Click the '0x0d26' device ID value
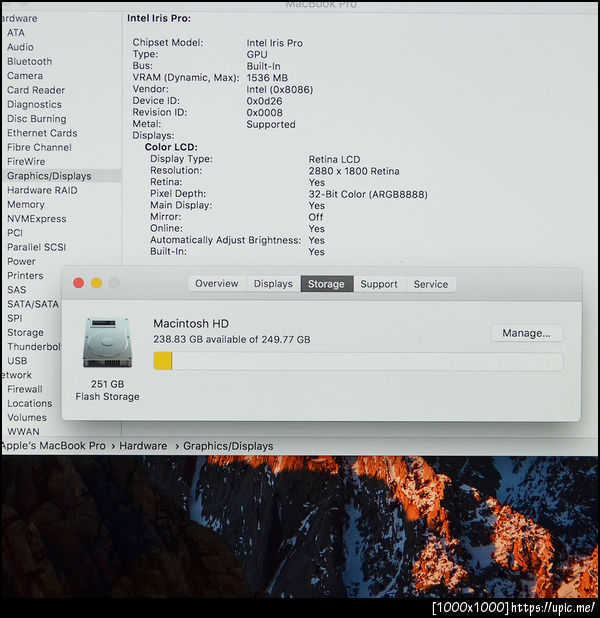The image size is (600, 618). pos(264,101)
